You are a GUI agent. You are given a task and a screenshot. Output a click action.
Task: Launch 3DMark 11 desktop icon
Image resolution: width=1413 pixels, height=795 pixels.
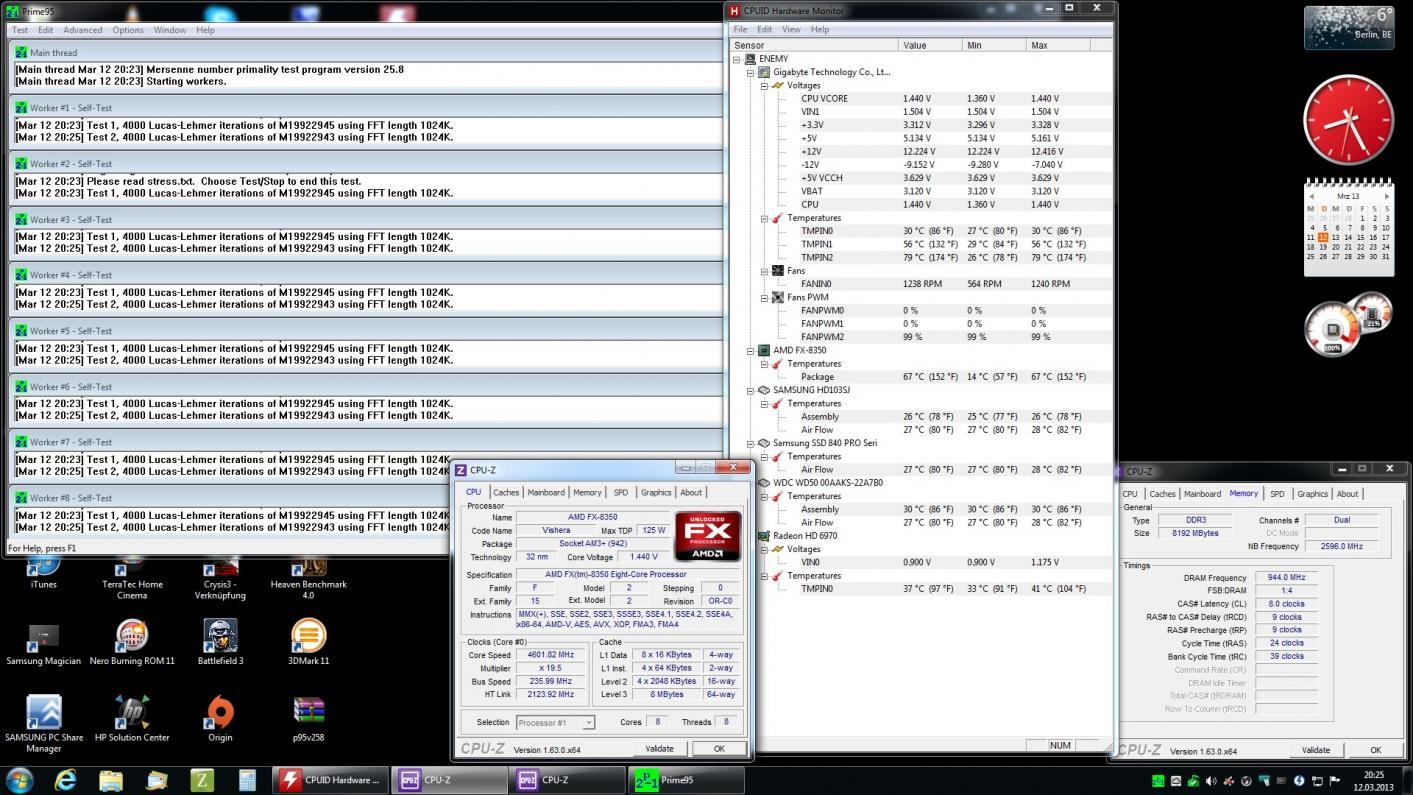tap(308, 643)
